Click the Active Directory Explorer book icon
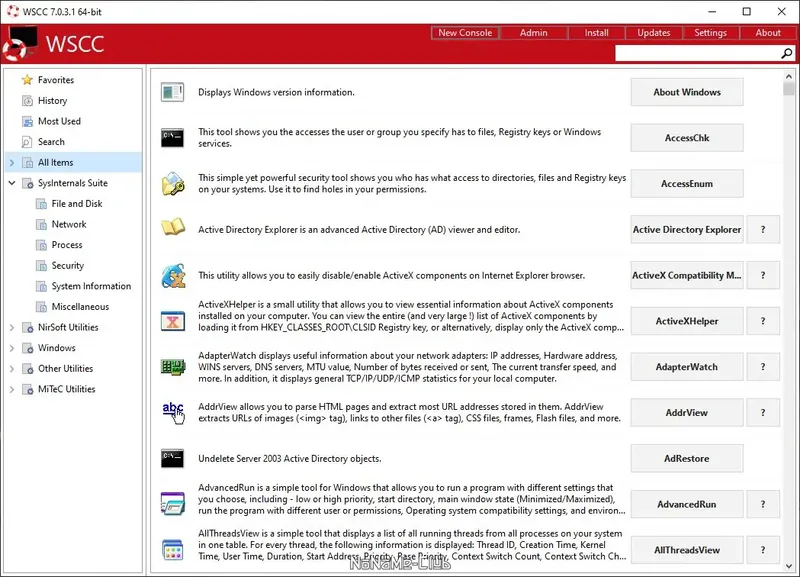Viewport: 800px width, 577px height. point(172,229)
